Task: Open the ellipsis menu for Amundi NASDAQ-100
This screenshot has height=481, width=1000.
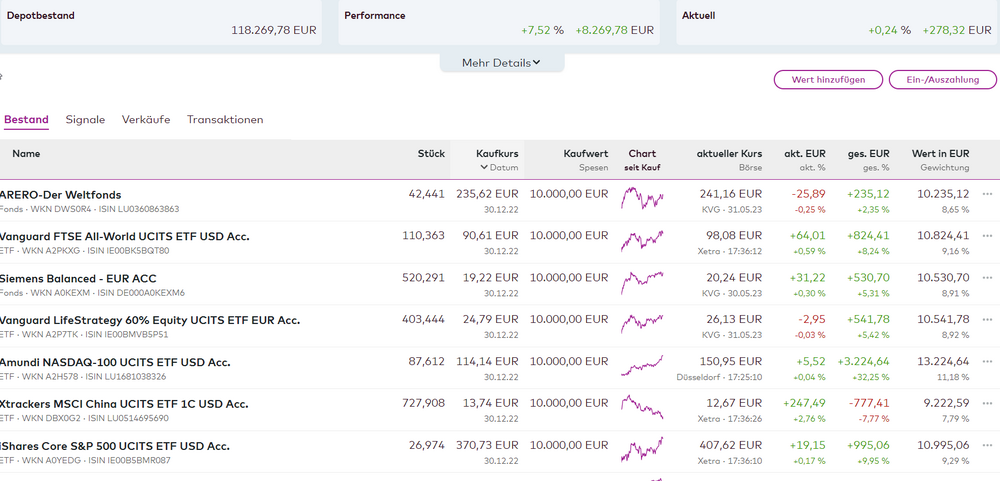Action: 987,362
